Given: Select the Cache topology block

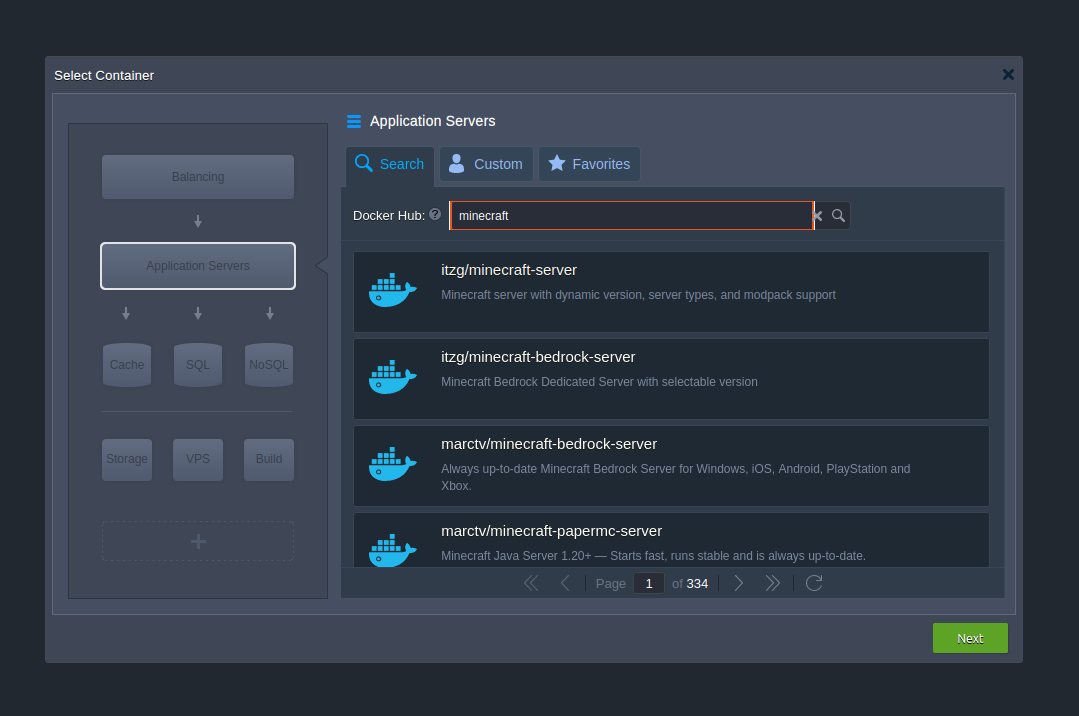Looking at the screenshot, I should tap(126, 365).
